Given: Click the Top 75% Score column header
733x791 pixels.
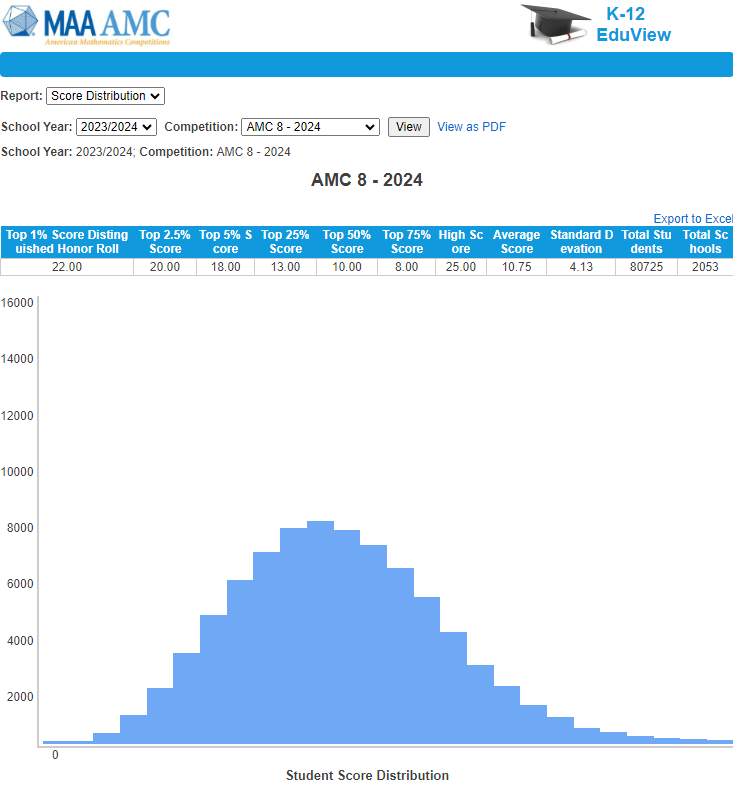Looking at the screenshot, I should (x=407, y=242).
